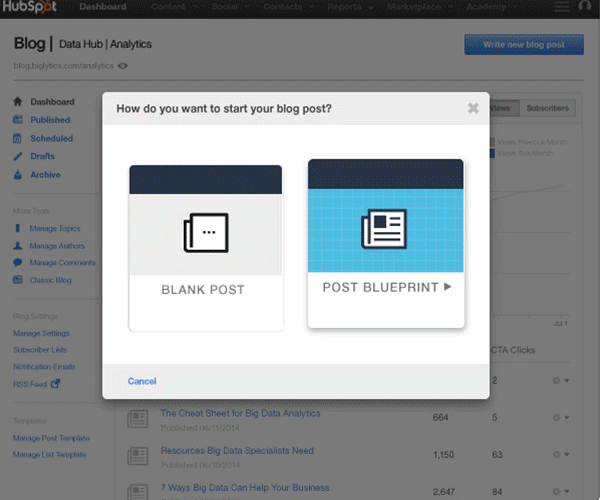This screenshot has height=500, width=600.
Task: Open Manage Authors
Action: coord(57,246)
